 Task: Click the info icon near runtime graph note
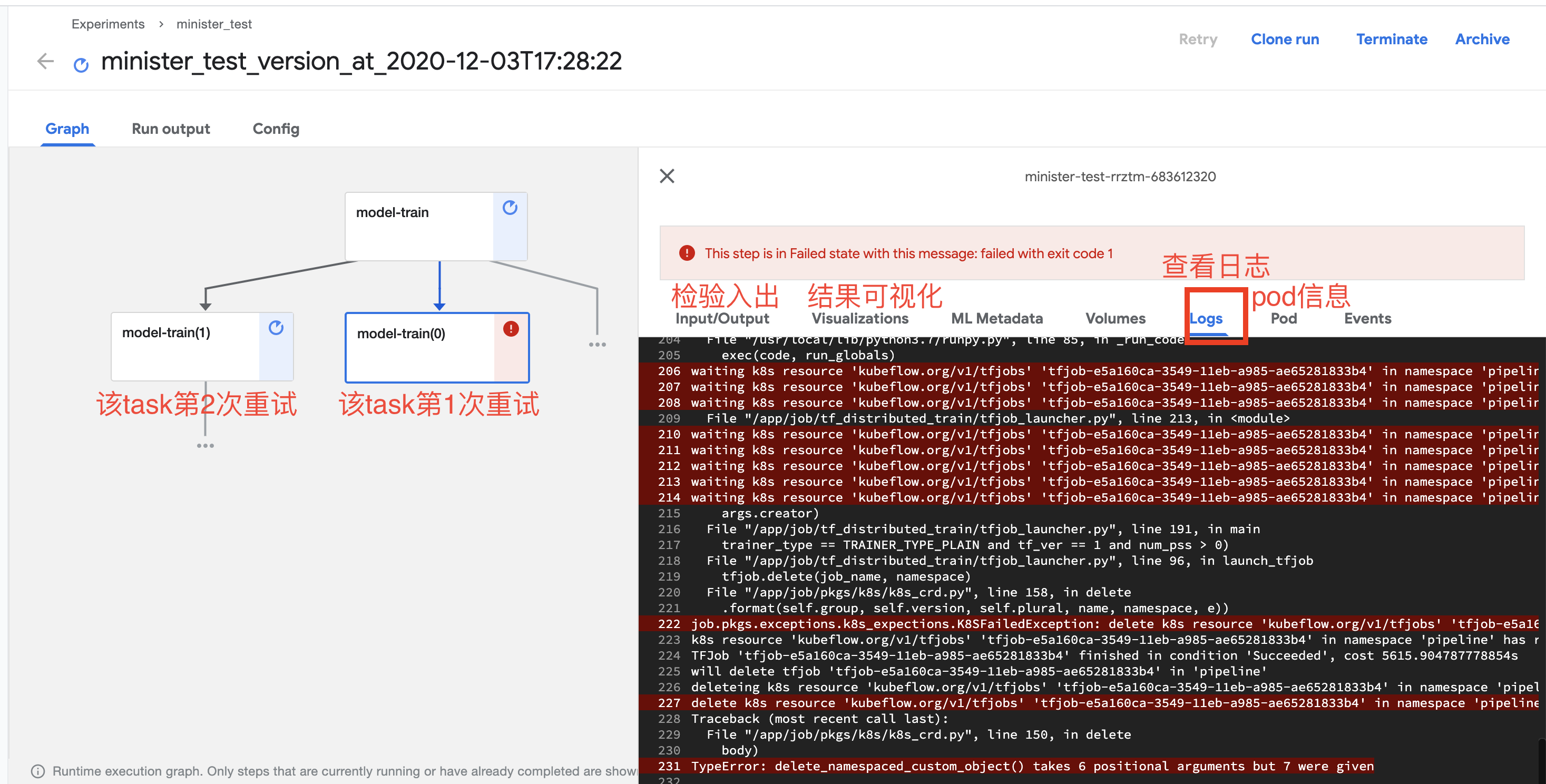coord(38,771)
